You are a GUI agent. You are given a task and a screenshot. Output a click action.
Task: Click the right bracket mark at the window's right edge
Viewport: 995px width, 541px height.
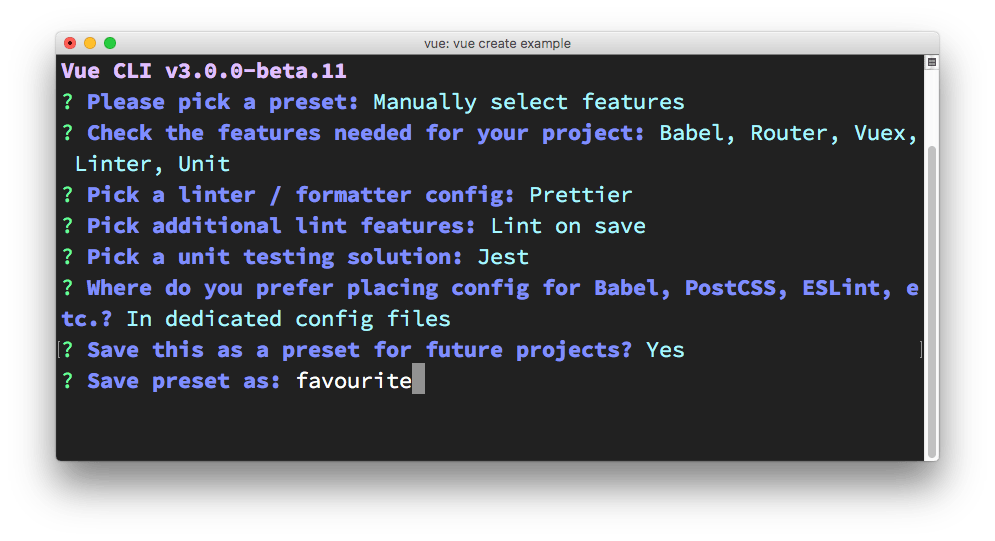pos(921,349)
